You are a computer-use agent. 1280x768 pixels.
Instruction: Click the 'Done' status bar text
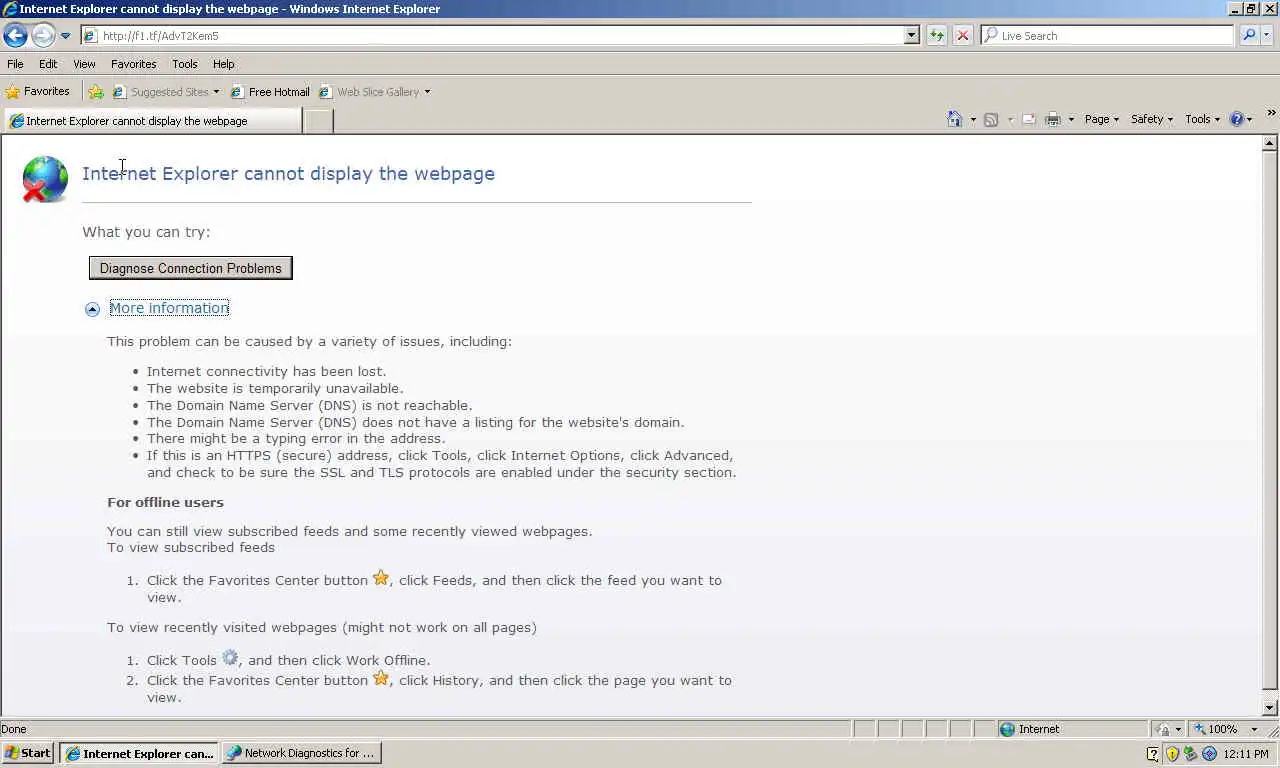click(14, 729)
